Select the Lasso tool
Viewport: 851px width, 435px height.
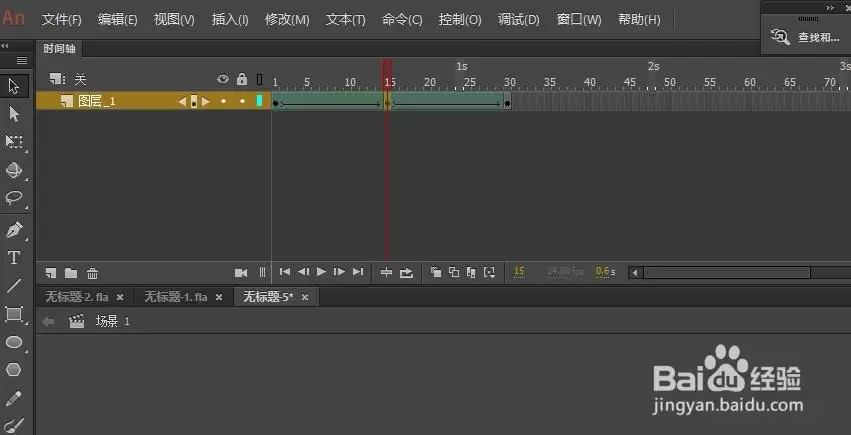14,197
